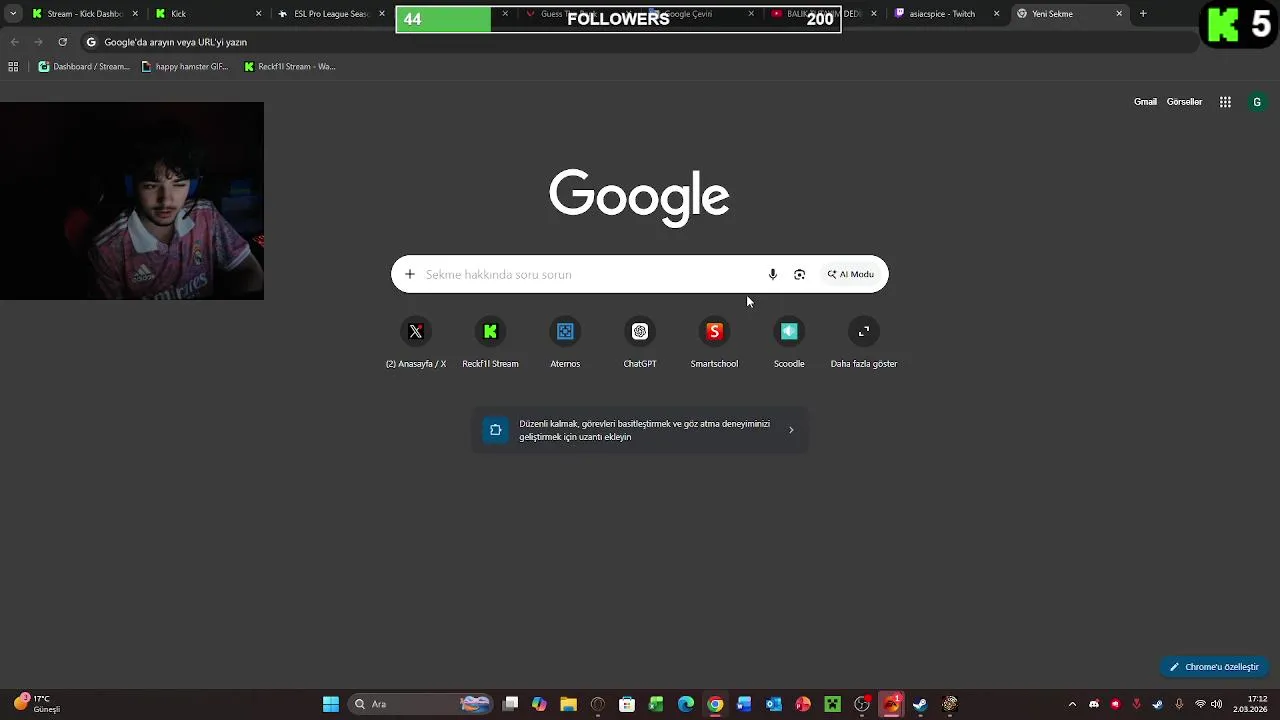Click the extension suggestion text card

640,430
